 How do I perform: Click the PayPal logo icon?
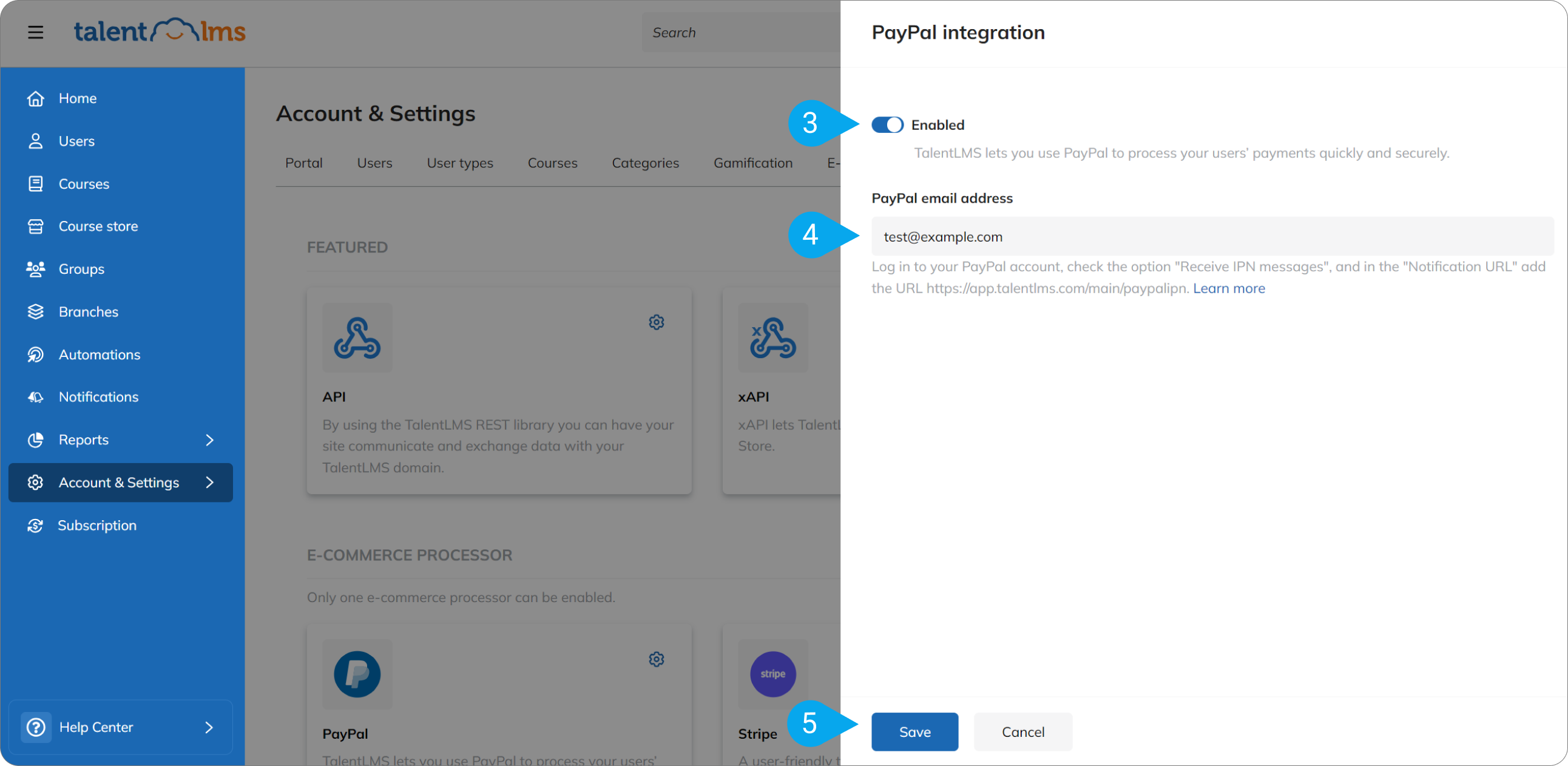357,674
